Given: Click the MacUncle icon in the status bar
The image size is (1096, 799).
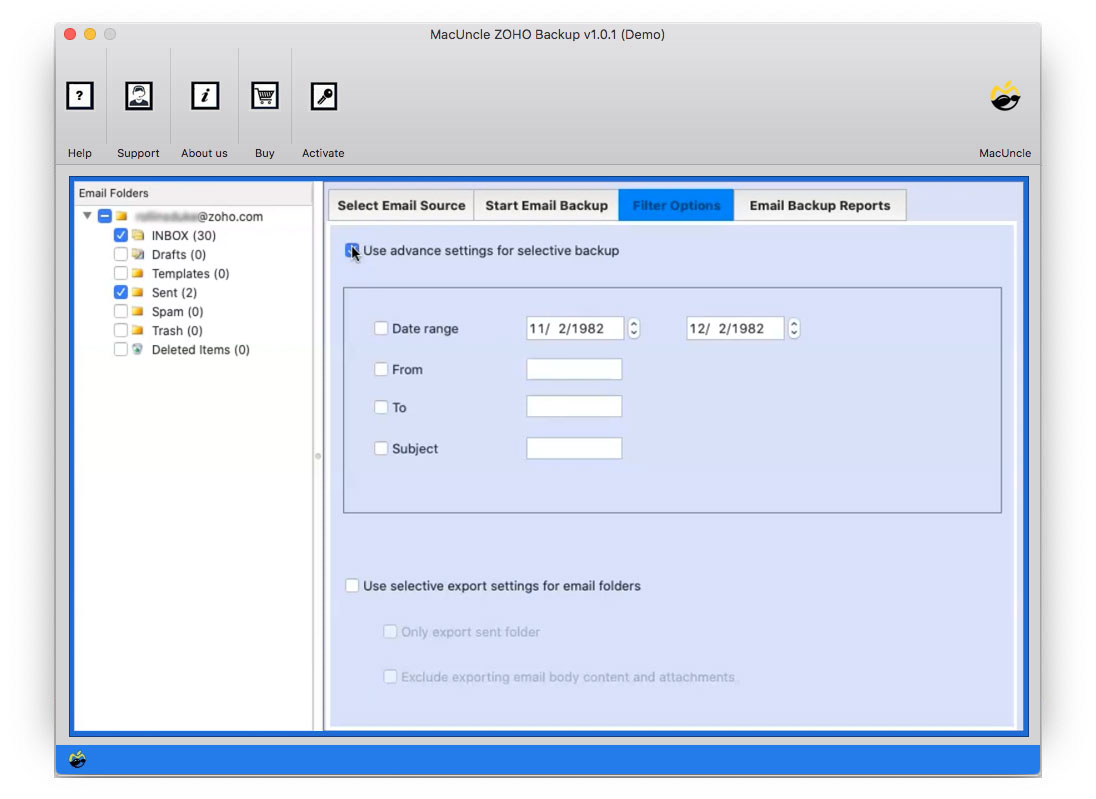Looking at the screenshot, I should 79,760.
